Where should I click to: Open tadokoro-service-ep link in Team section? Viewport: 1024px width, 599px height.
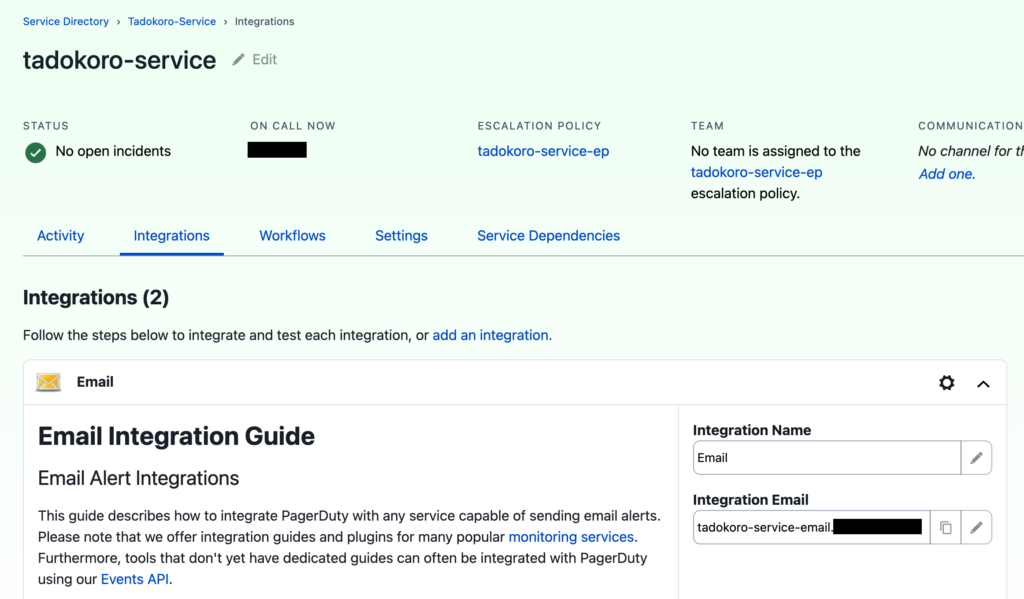(756, 172)
